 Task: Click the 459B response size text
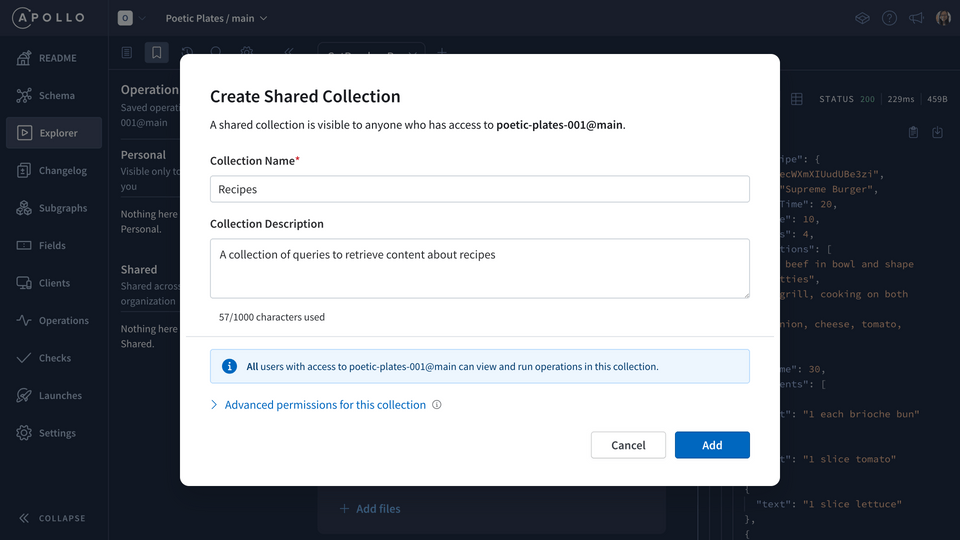937,99
